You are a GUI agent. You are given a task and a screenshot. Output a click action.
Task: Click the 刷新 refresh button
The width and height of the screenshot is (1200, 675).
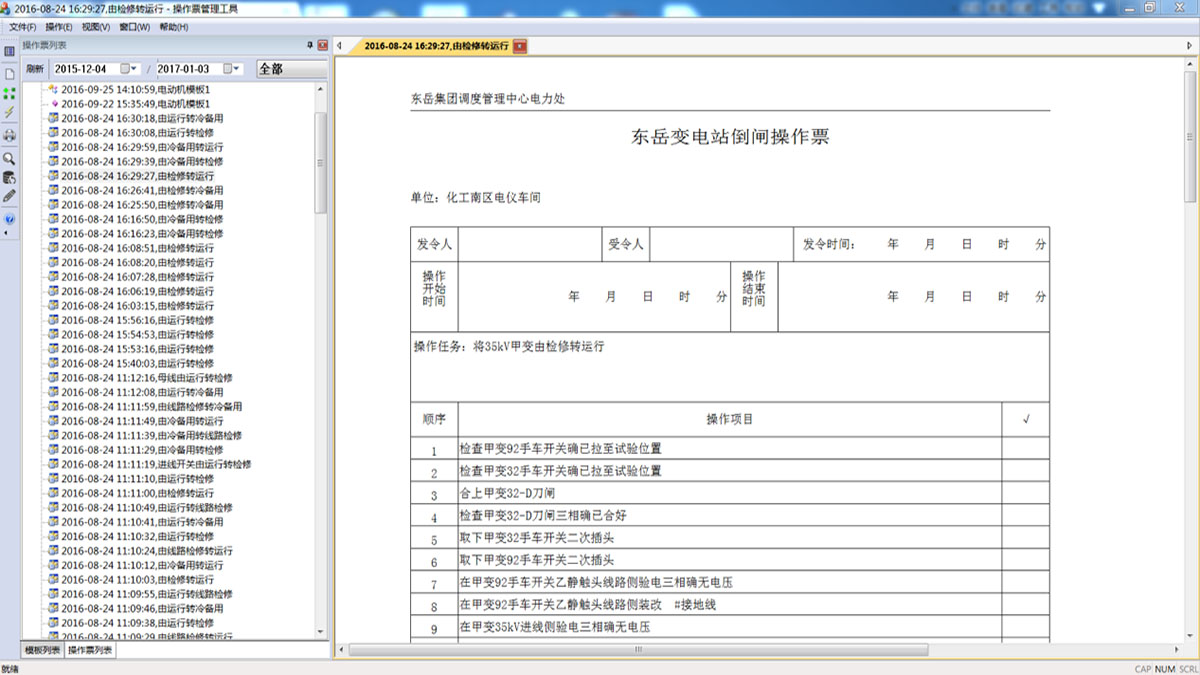point(35,69)
